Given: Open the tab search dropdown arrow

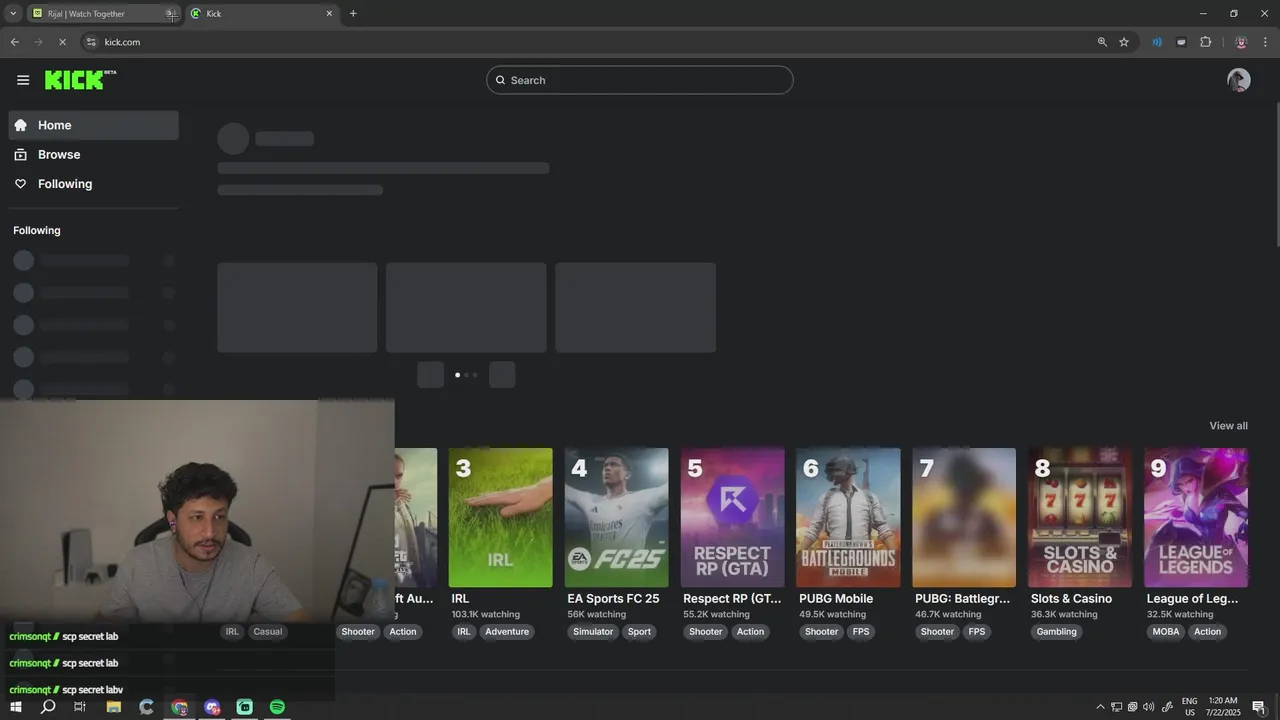Looking at the screenshot, I should (x=13, y=13).
